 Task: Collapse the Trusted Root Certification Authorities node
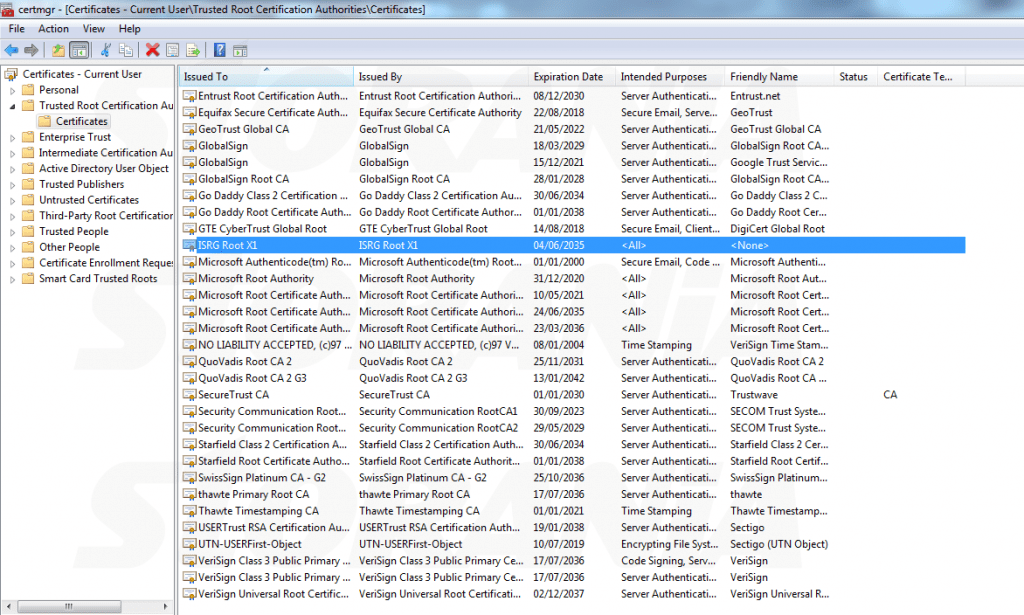(x=12, y=106)
